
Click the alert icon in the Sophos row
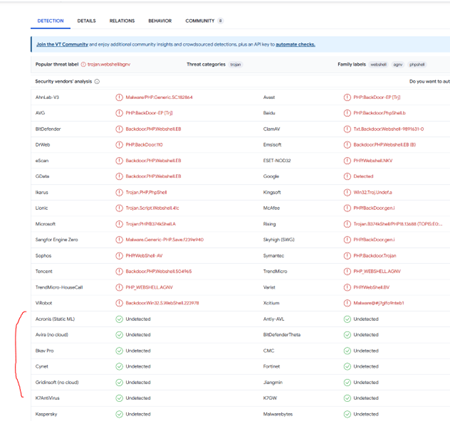[119, 256]
